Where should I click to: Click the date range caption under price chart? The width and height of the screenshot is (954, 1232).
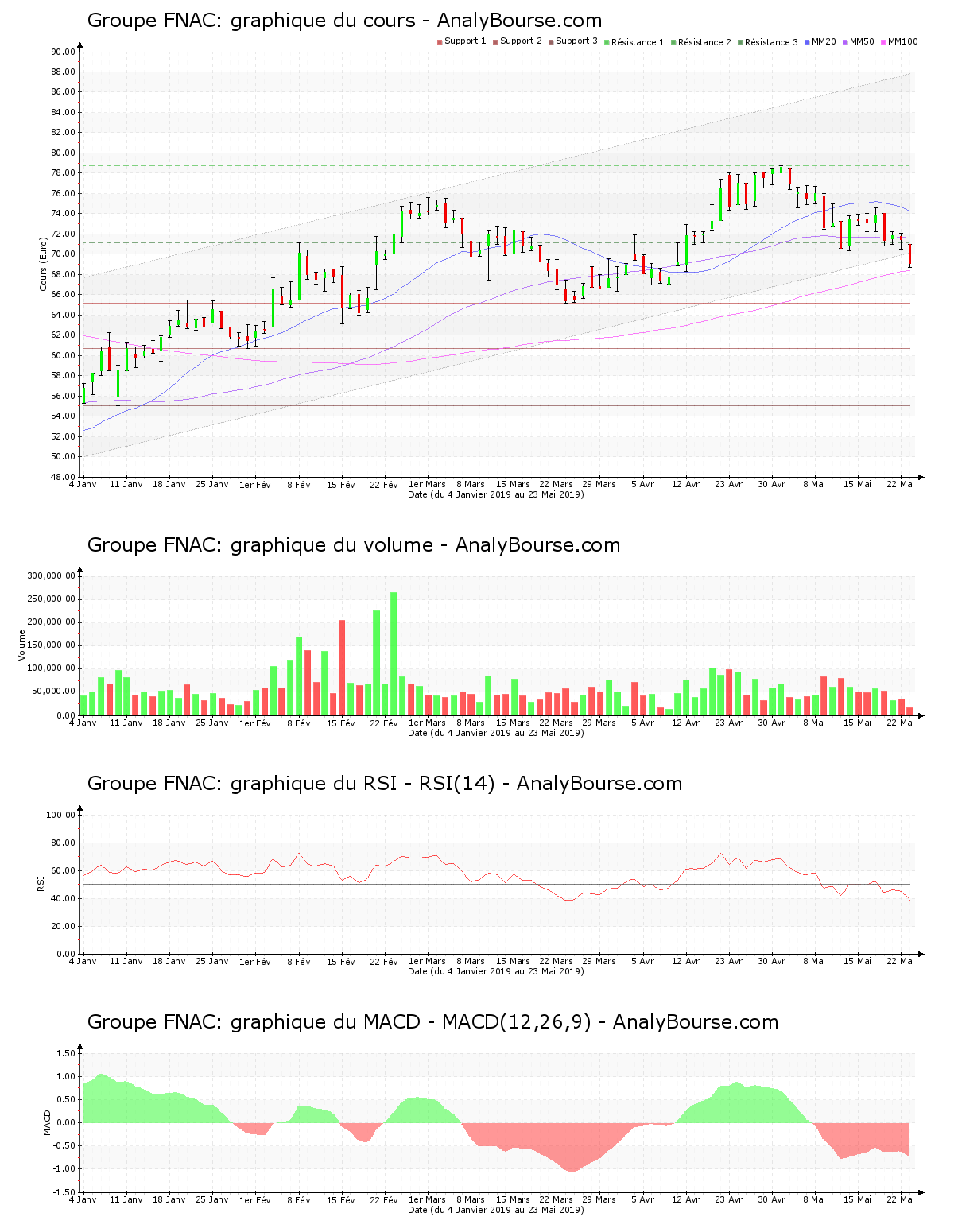[x=496, y=494]
